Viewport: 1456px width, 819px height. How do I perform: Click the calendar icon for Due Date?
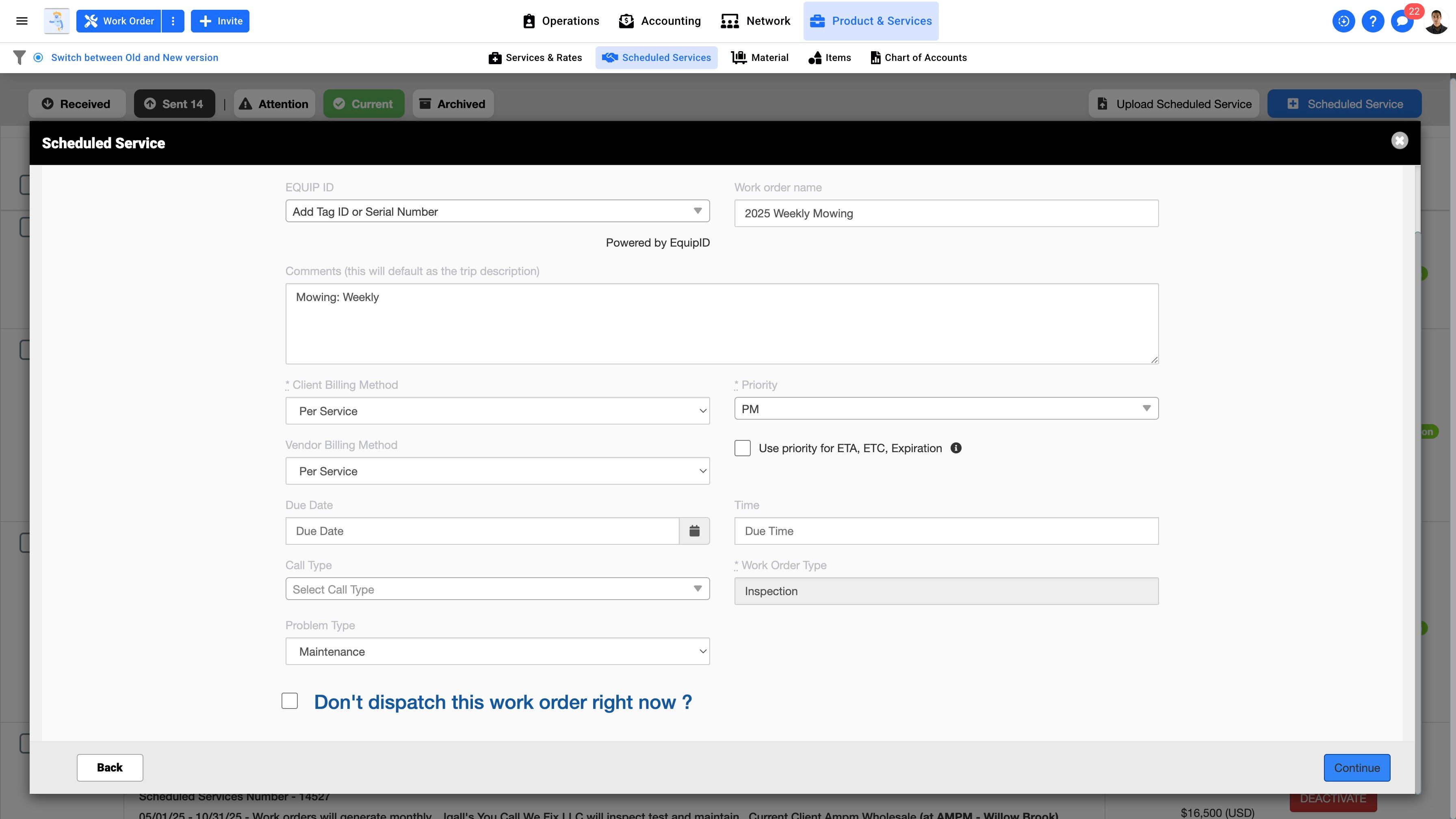pos(694,531)
